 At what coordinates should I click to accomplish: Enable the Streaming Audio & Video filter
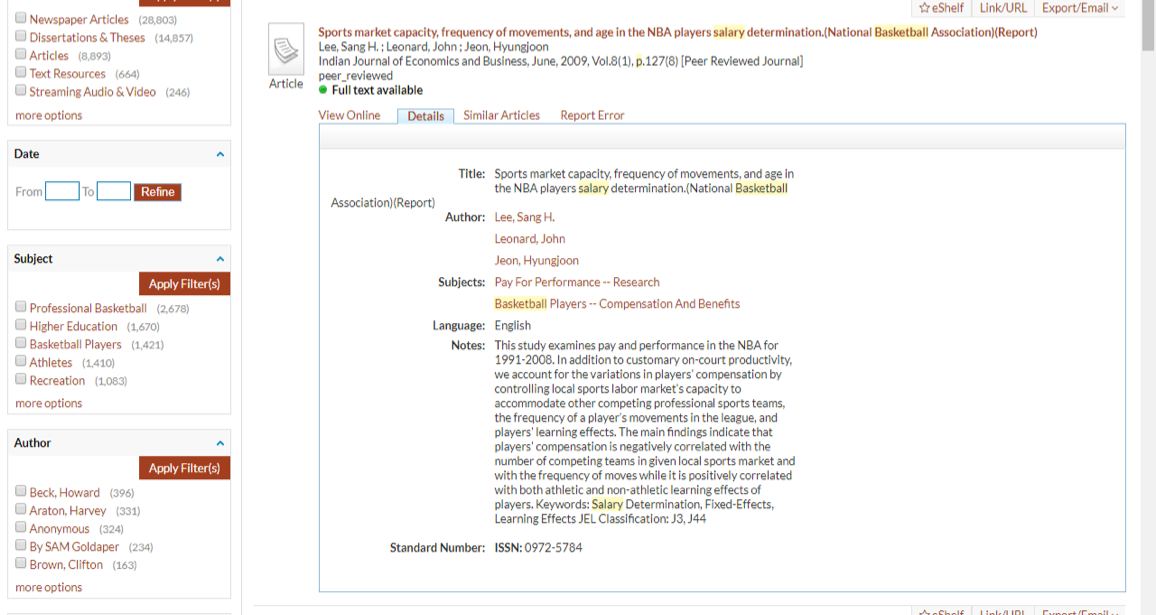coord(21,91)
